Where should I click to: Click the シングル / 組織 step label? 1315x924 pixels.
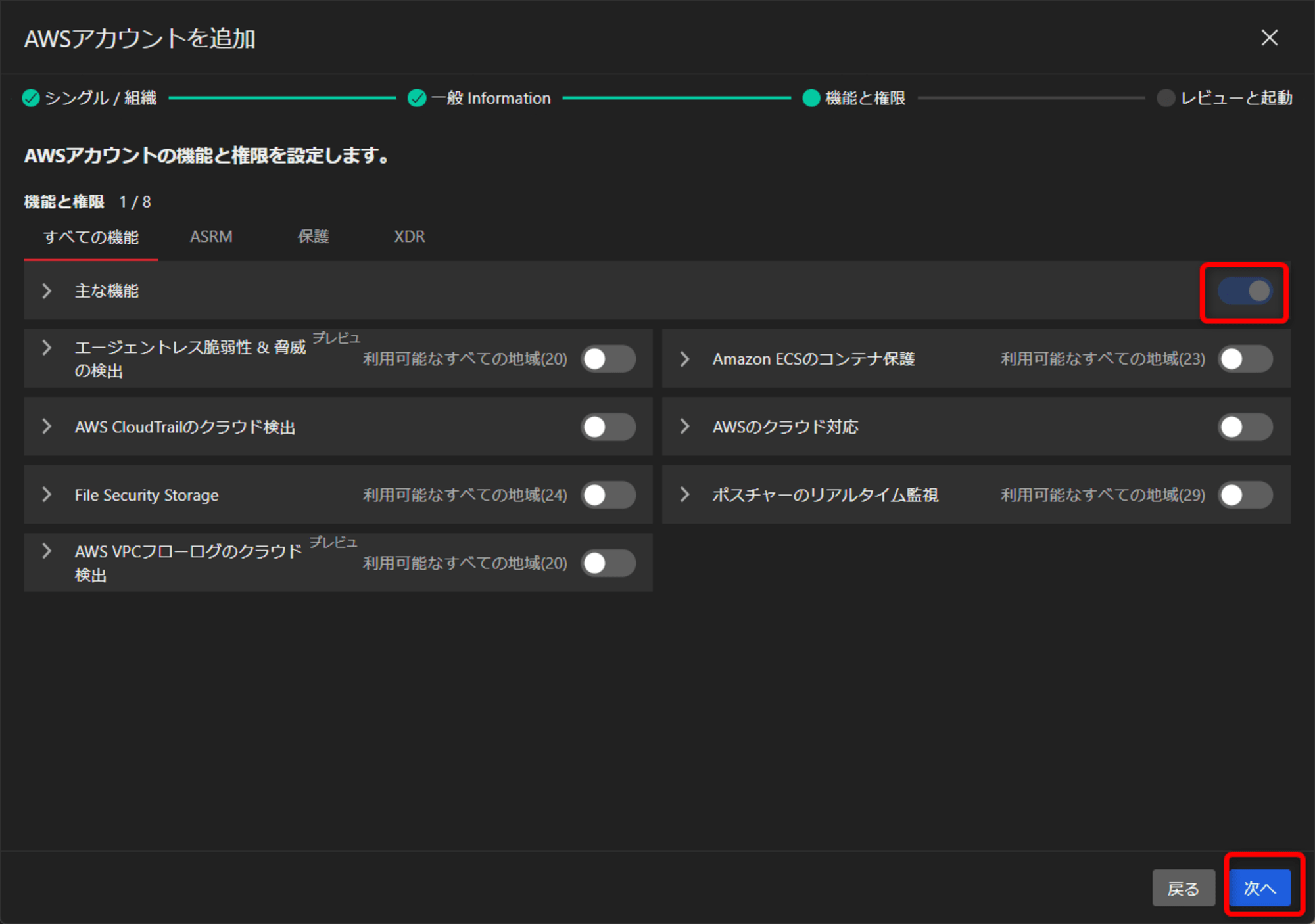tap(101, 98)
